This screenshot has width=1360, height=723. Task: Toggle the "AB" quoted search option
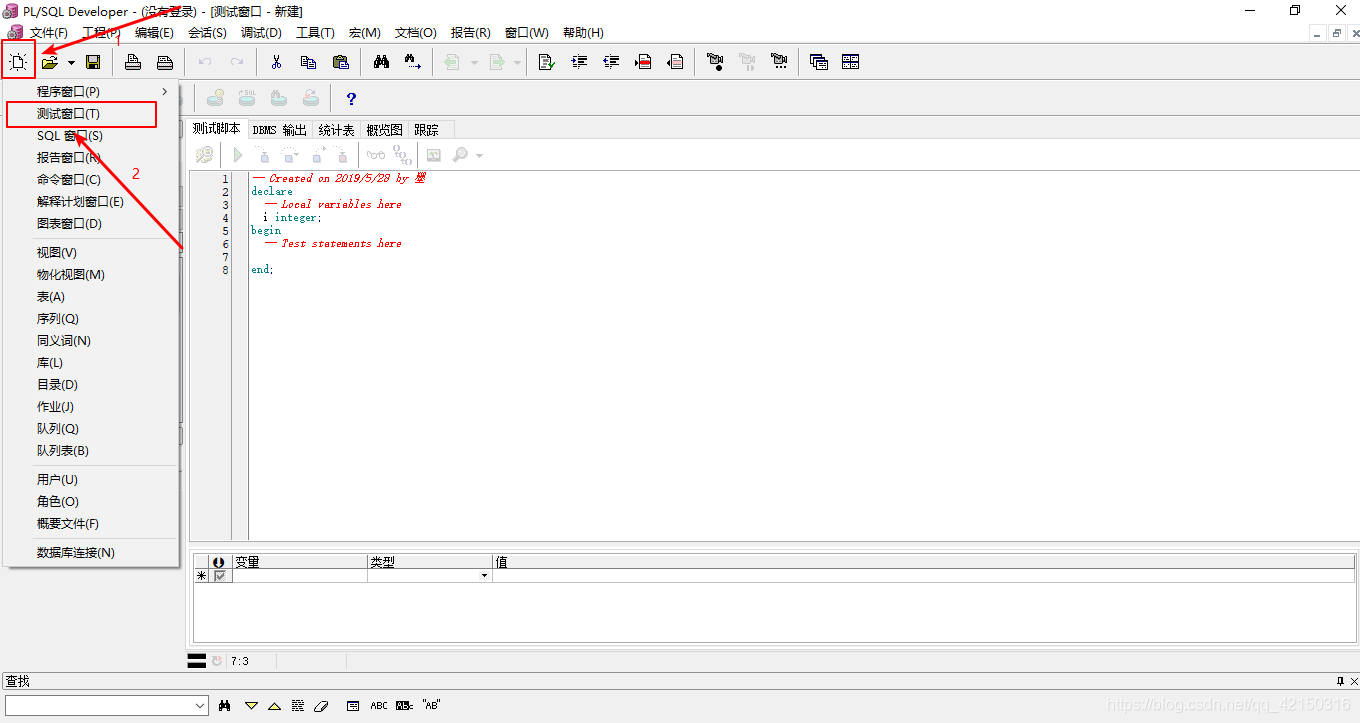[431, 705]
